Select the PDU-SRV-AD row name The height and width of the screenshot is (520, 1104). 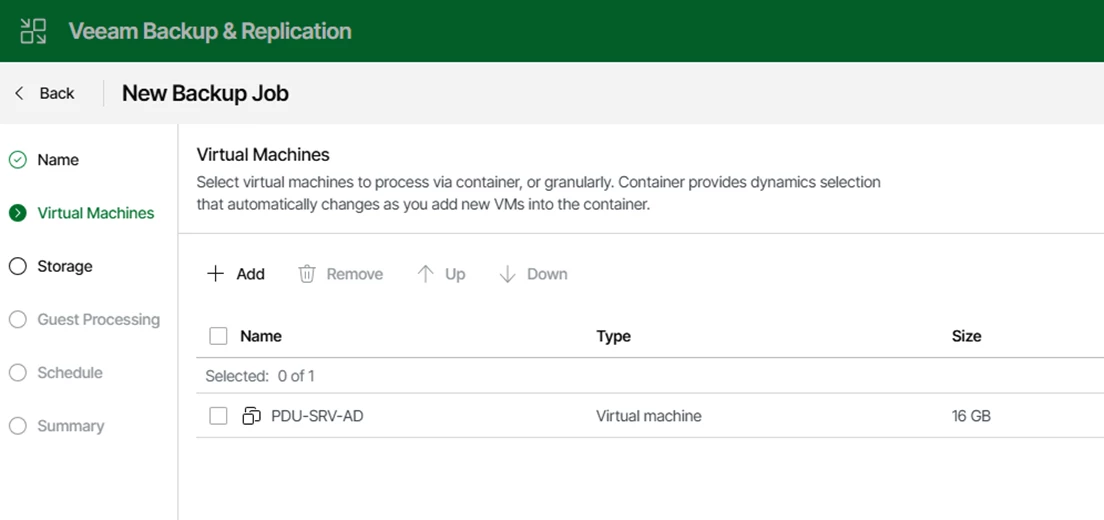(318, 416)
